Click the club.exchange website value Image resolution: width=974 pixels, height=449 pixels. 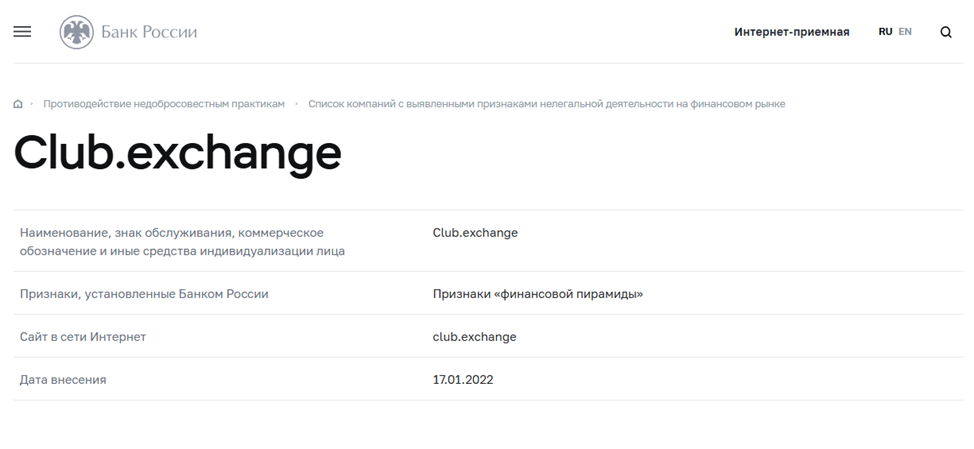coord(475,337)
